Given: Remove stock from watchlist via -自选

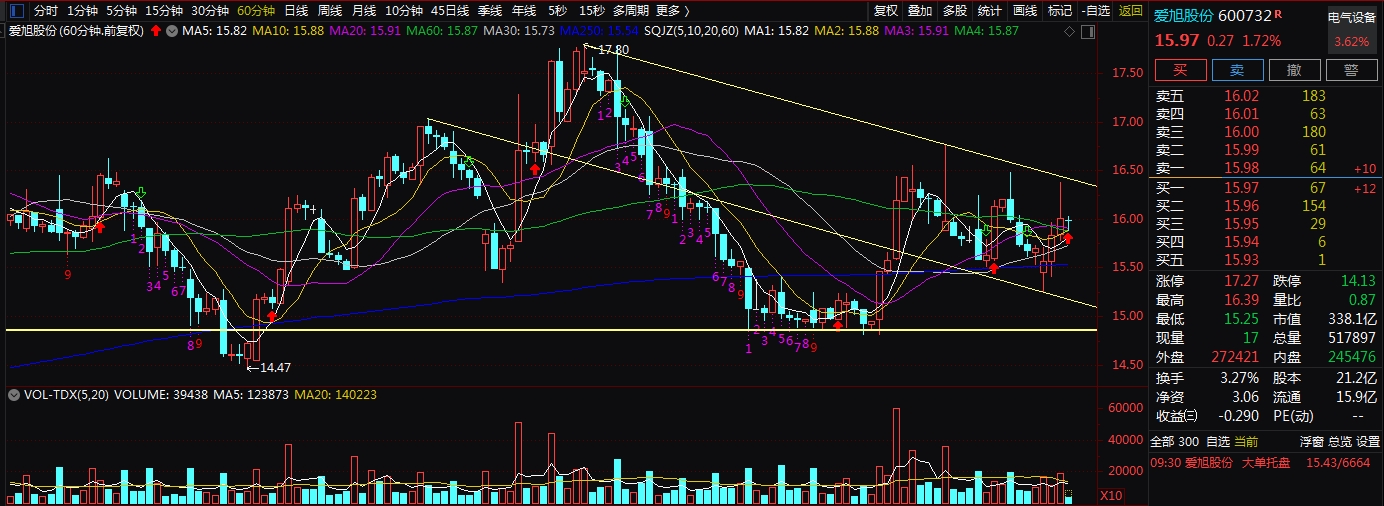Looking at the screenshot, I should 1095,10.
